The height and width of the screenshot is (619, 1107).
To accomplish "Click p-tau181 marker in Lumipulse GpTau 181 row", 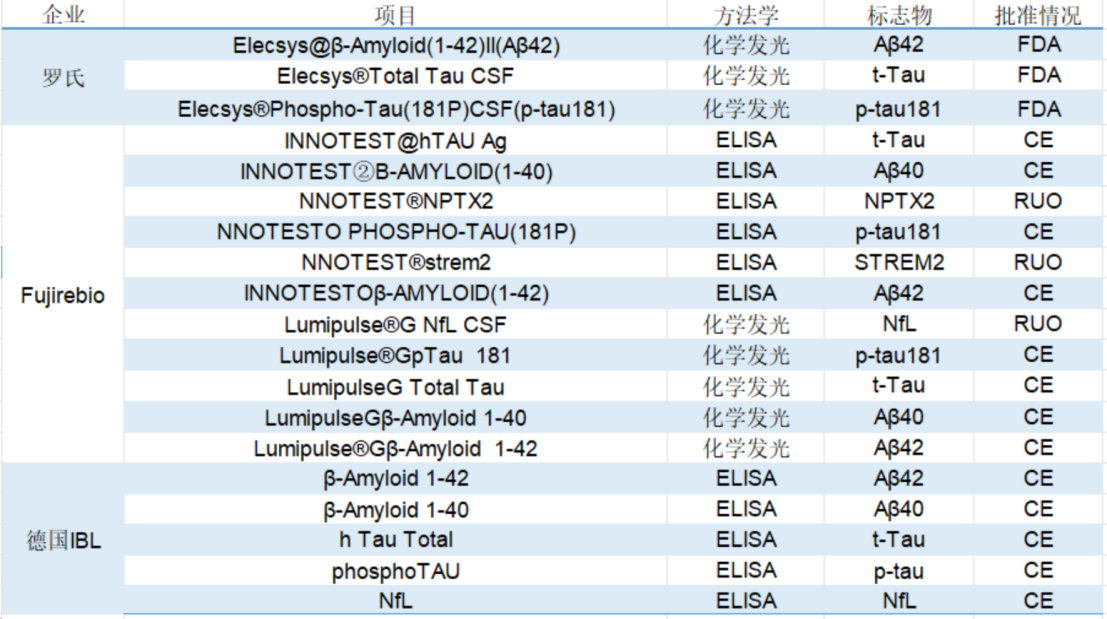I will 899,355.
